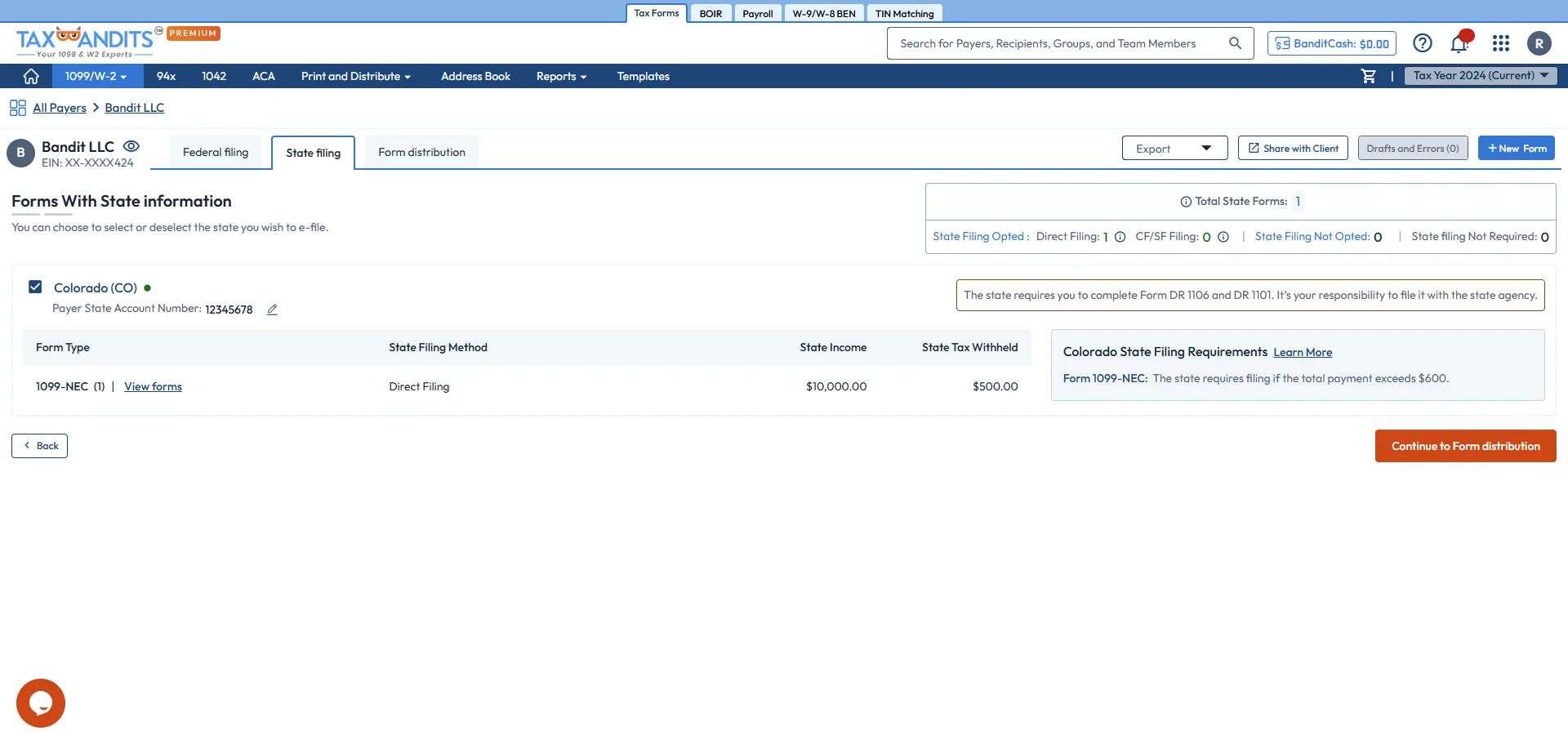This screenshot has height=744, width=1568.
Task: Click the Bandit LLC avatar B
Action: 20,153
